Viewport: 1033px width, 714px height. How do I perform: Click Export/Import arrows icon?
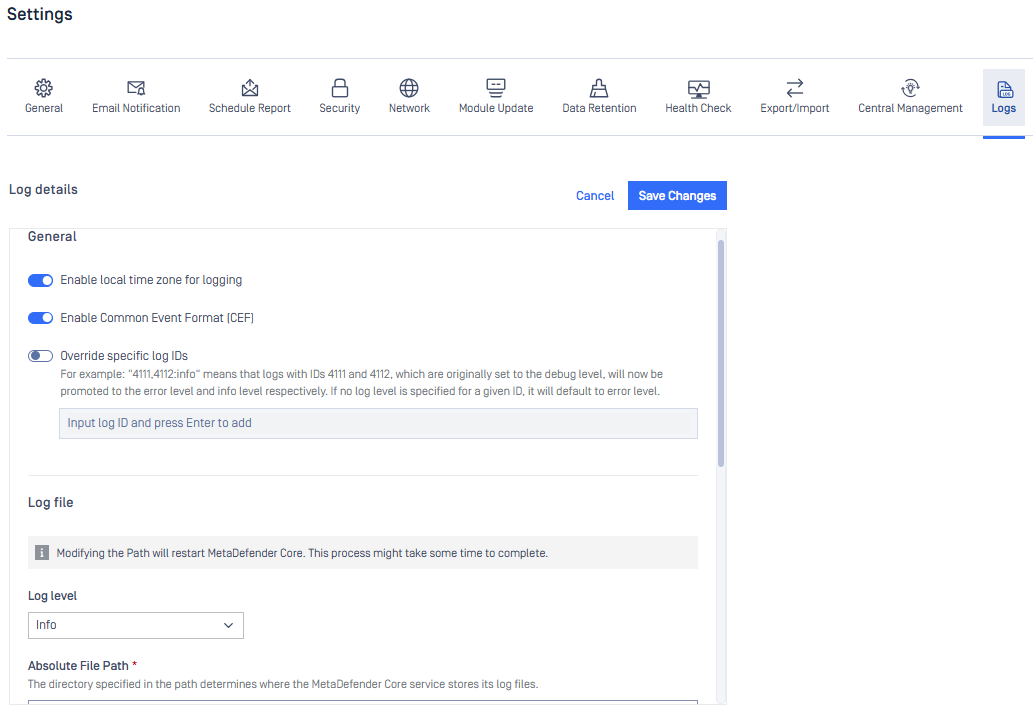tap(795, 88)
